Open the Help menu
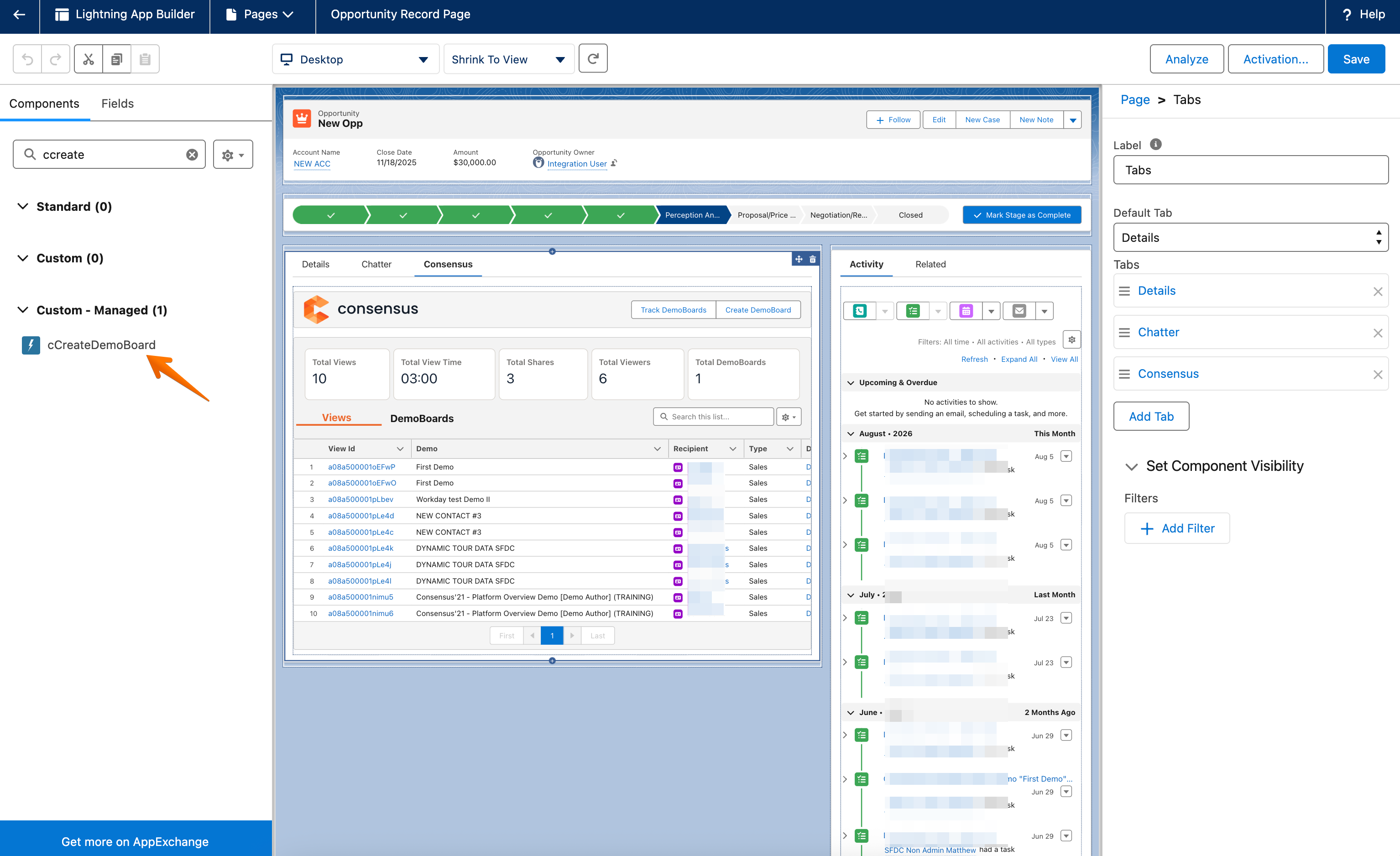1400x856 pixels. tap(1363, 15)
